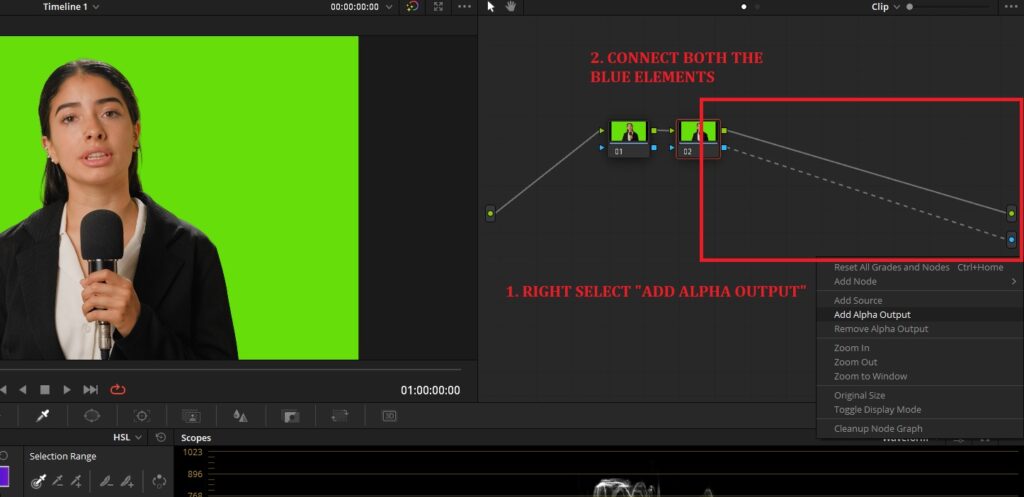Image resolution: width=1024 pixels, height=497 pixels.
Task: Click the purple qualifier color swatch
Action: point(4,476)
